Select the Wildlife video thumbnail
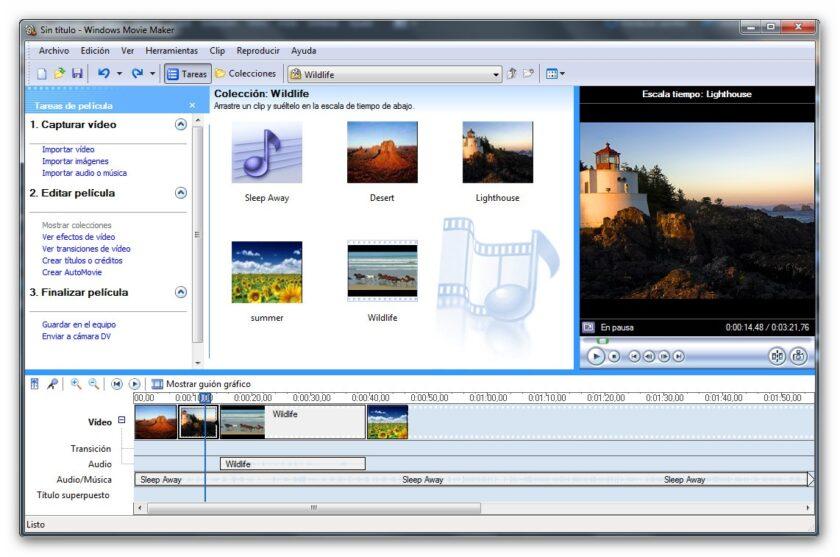840x557 pixels. click(382, 271)
